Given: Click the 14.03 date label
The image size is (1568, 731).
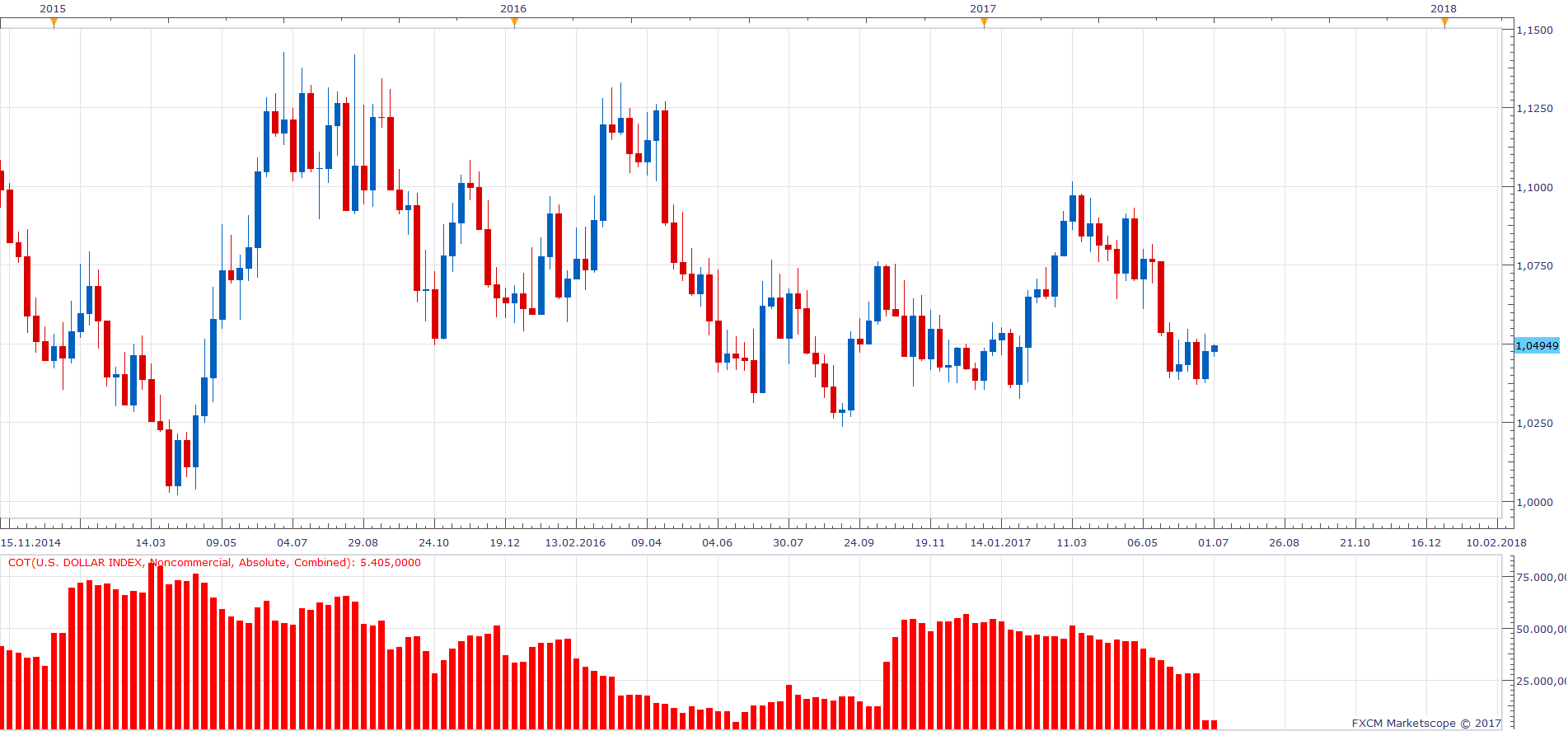Looking at the screenshot, I should [x=151, y=542].
